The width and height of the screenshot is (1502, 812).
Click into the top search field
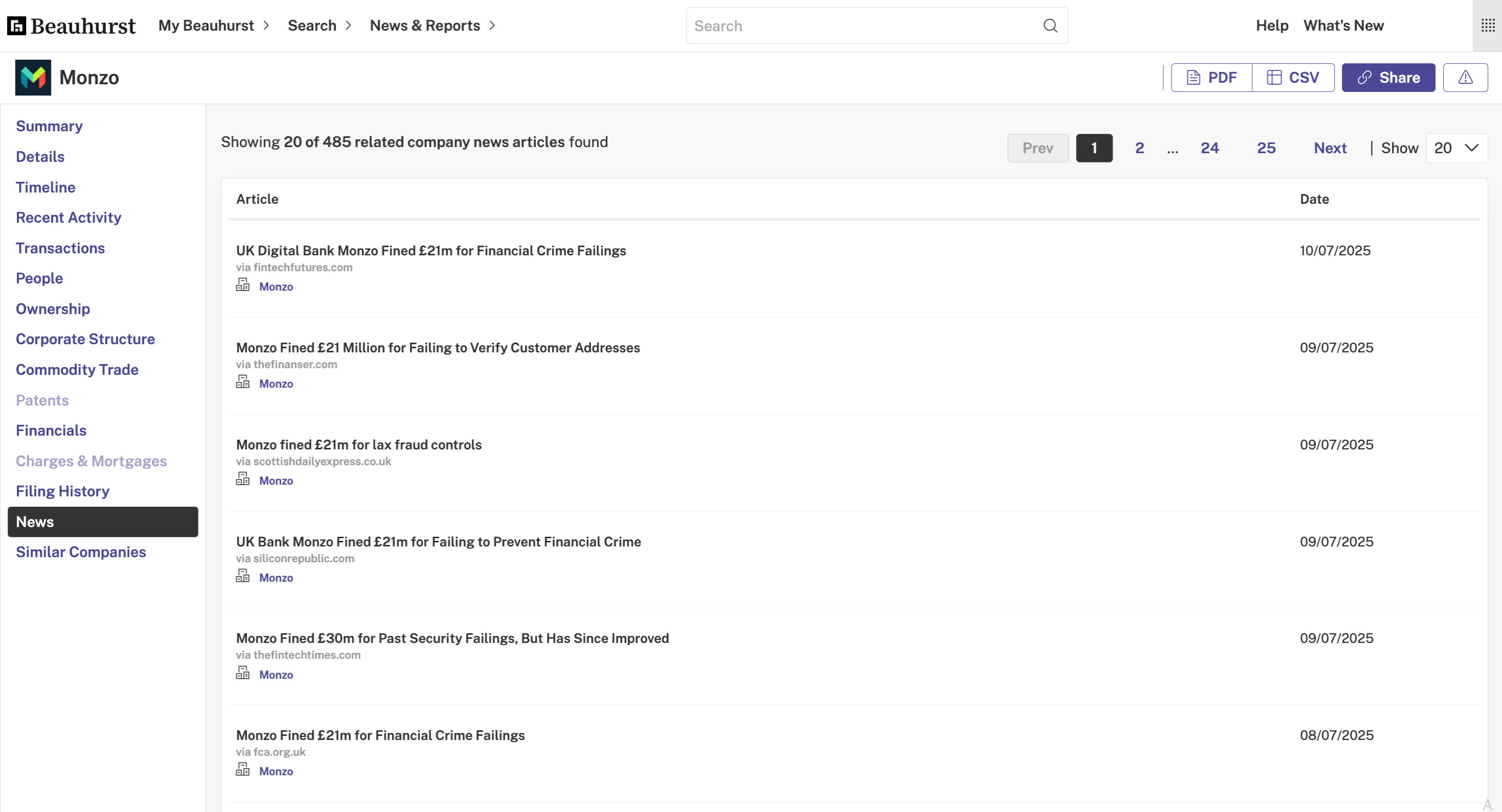click(863, 26)
